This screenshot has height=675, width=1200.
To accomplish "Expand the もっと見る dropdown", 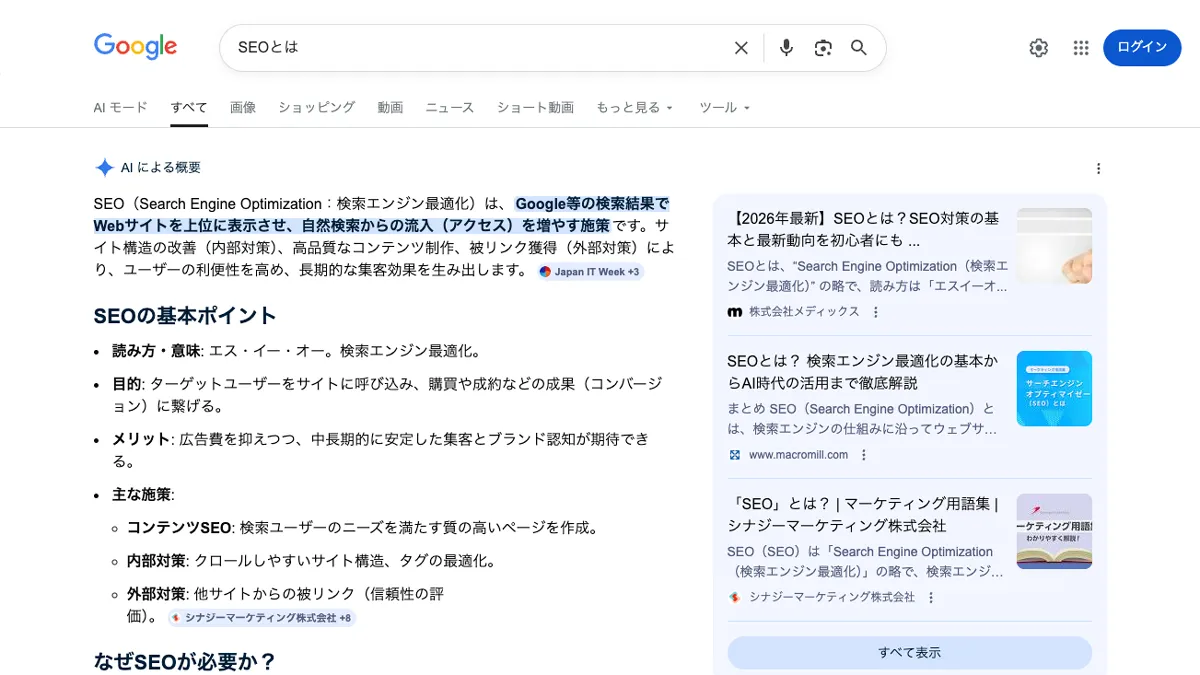I will tap(635, 107).
